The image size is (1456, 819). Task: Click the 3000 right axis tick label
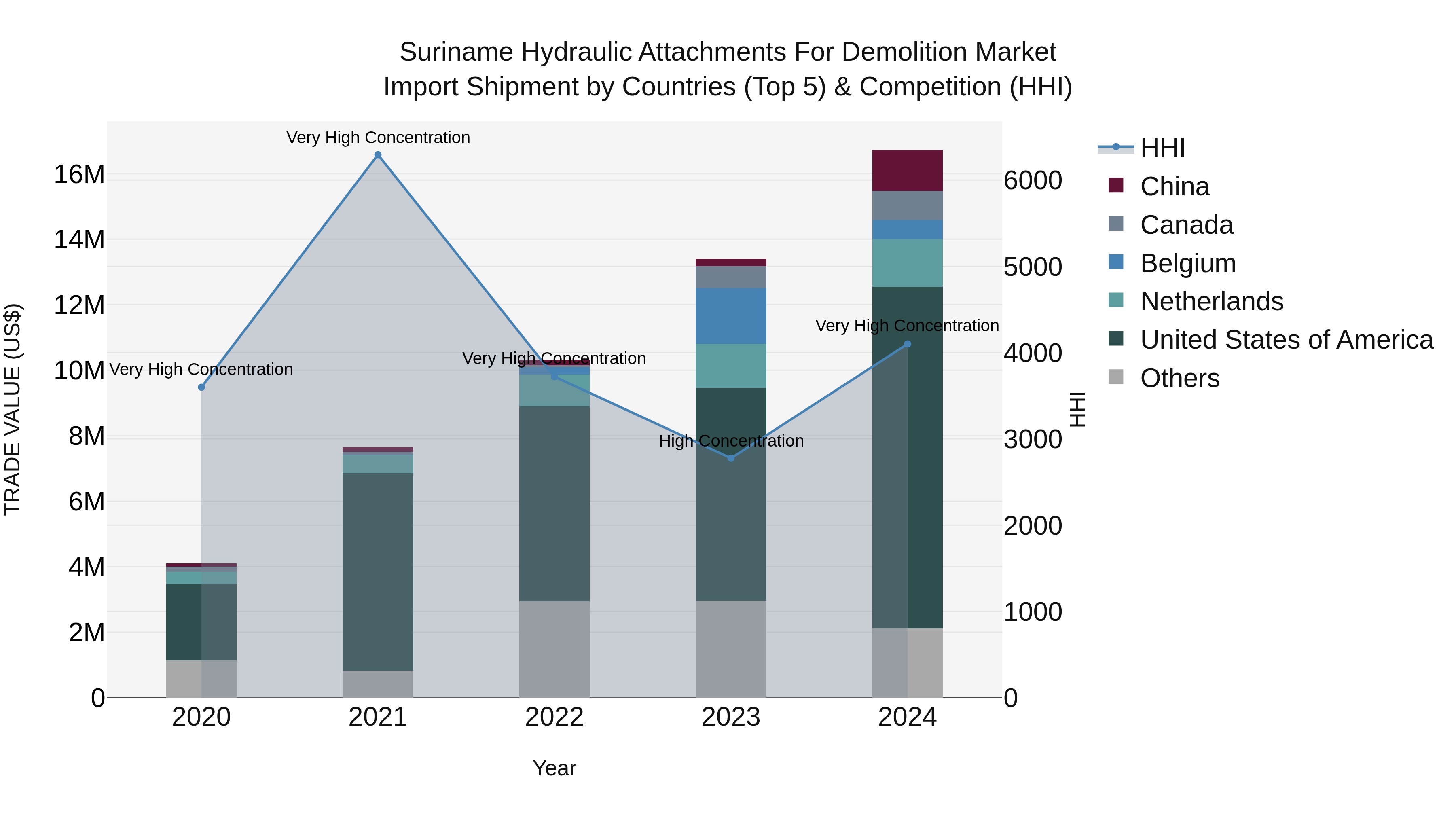click(1033, 439)
